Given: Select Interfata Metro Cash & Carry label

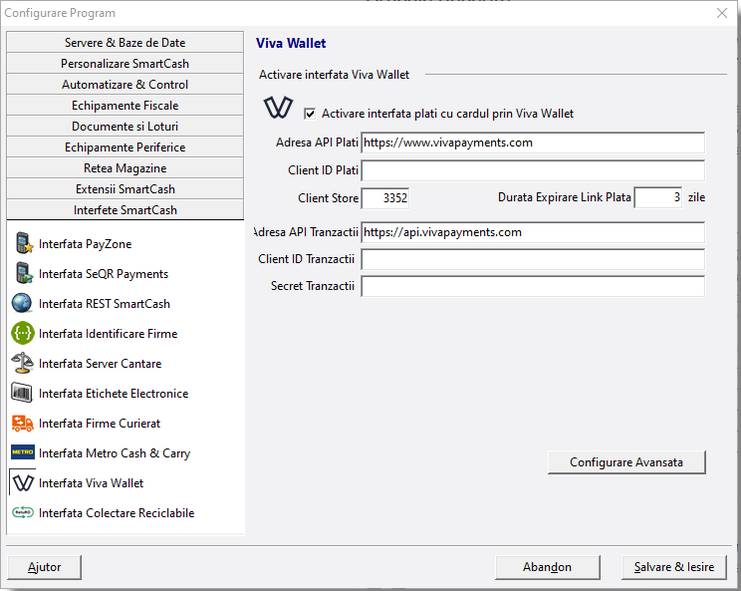Looking at the screenshot, I should coord(114,454).
